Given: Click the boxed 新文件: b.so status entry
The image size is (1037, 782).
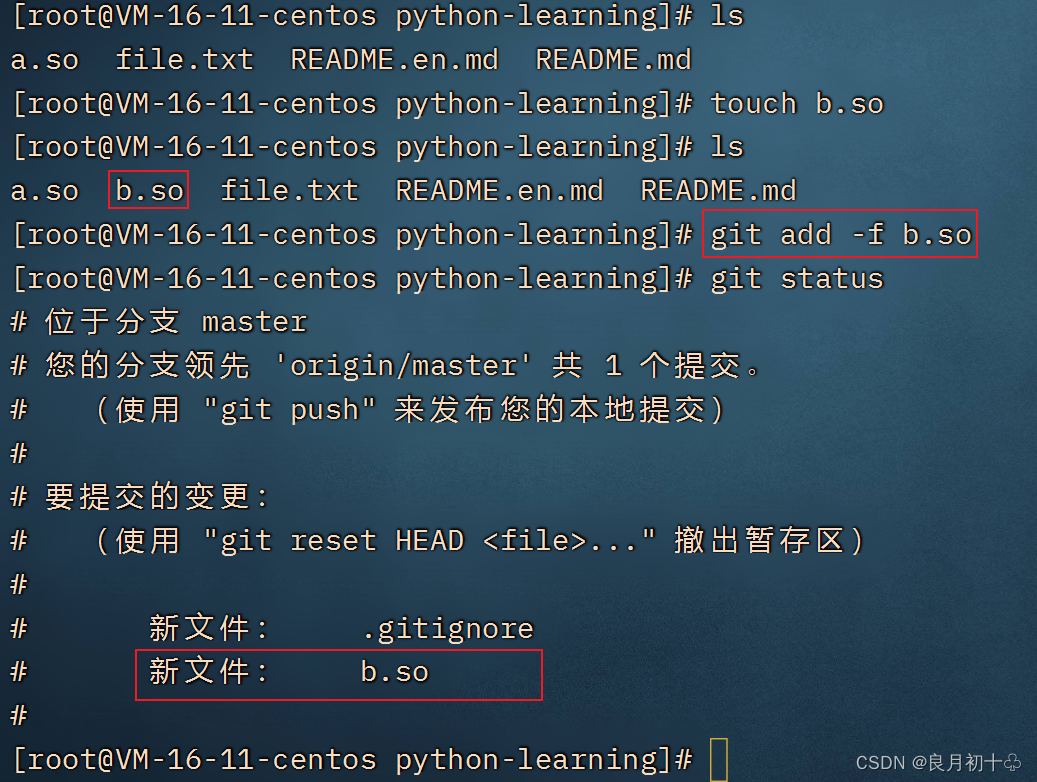Looking at the screenshot, I should (338, 672).
